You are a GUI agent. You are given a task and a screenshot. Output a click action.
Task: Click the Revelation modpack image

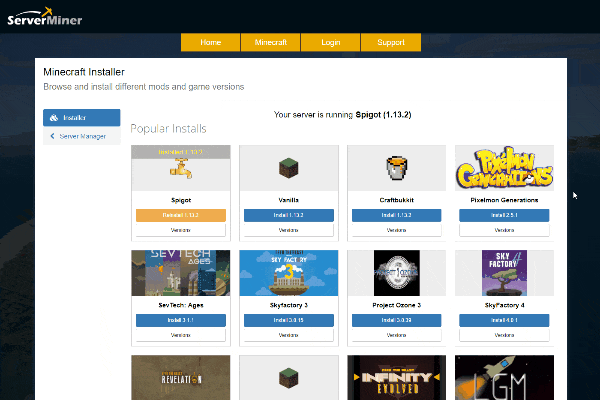(181, 378)
